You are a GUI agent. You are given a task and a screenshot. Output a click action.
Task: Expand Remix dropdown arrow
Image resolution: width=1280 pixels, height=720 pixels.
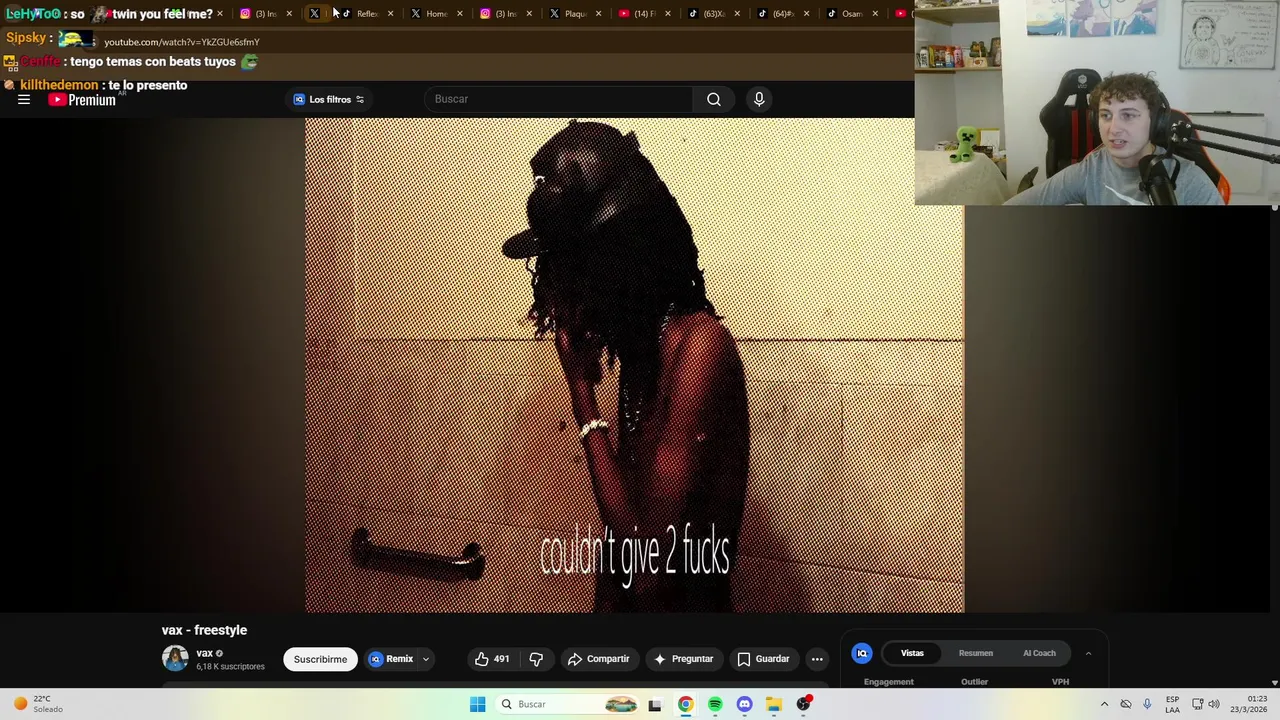point(425,659)
